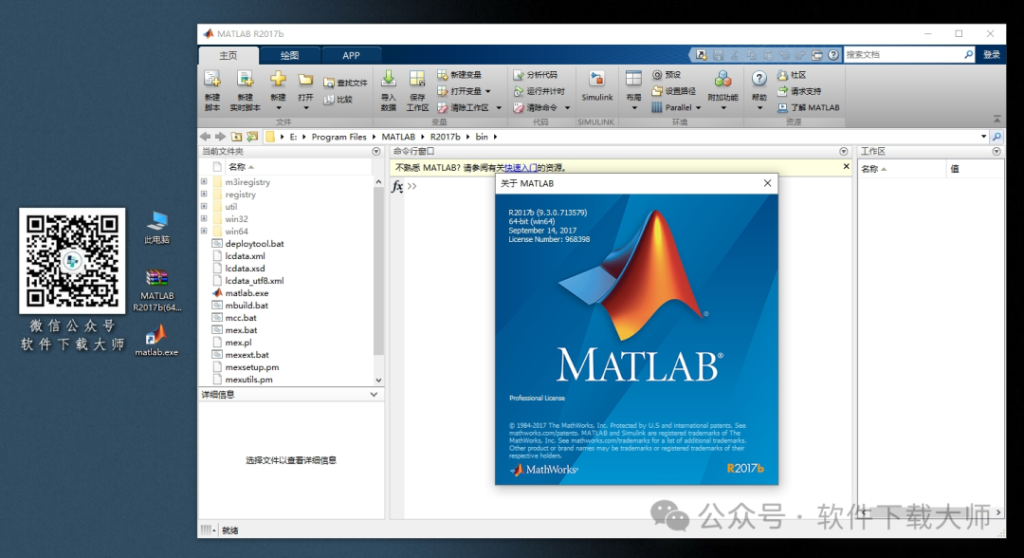This screenshot has height=558, width=1024.
Task: Click the current folder scrollbar down arrow
Action: tap(379, 380)
